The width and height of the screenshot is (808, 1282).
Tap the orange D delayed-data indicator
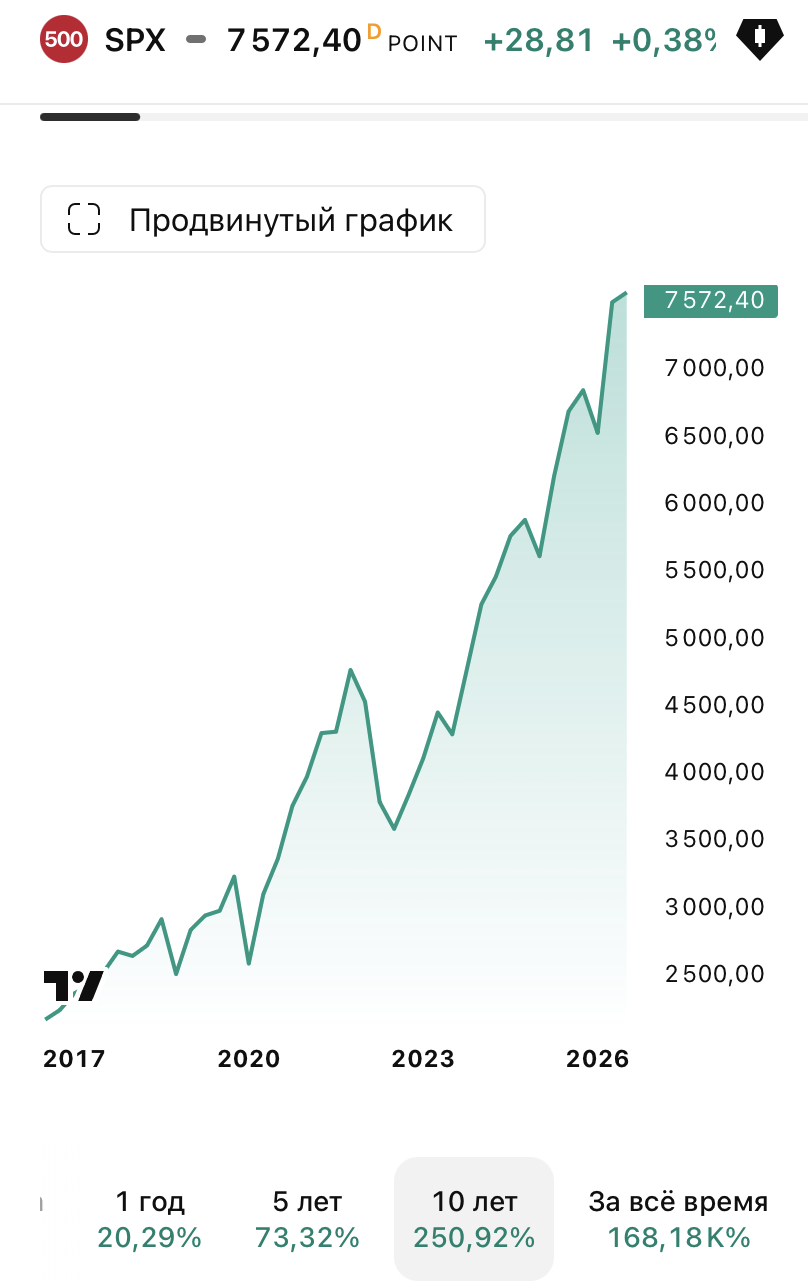[374, 32]
